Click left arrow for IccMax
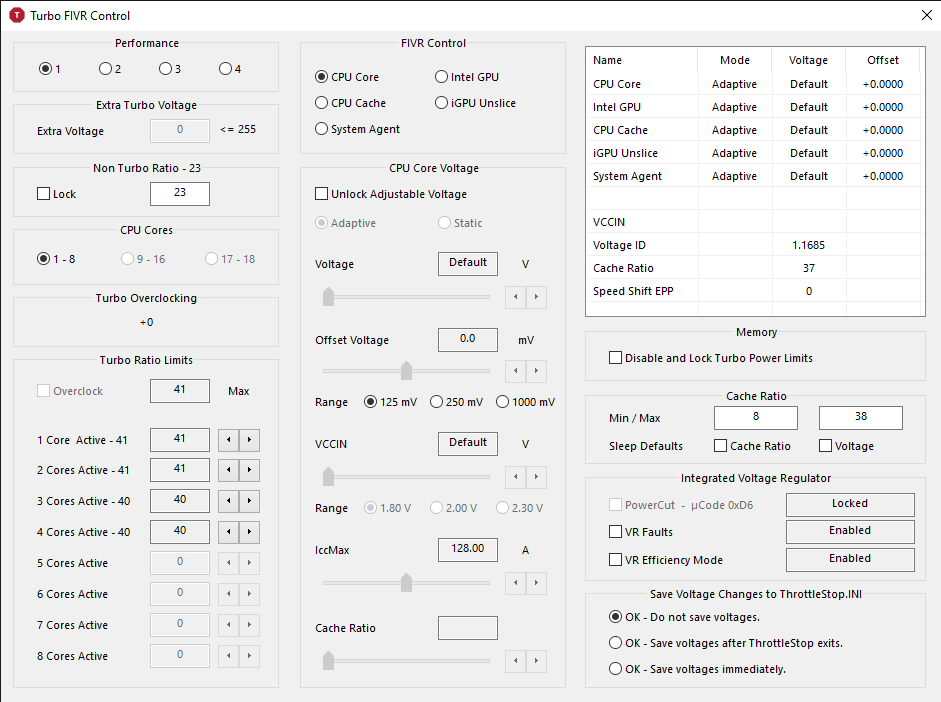 pyautogui.click(x=516, y=582)
